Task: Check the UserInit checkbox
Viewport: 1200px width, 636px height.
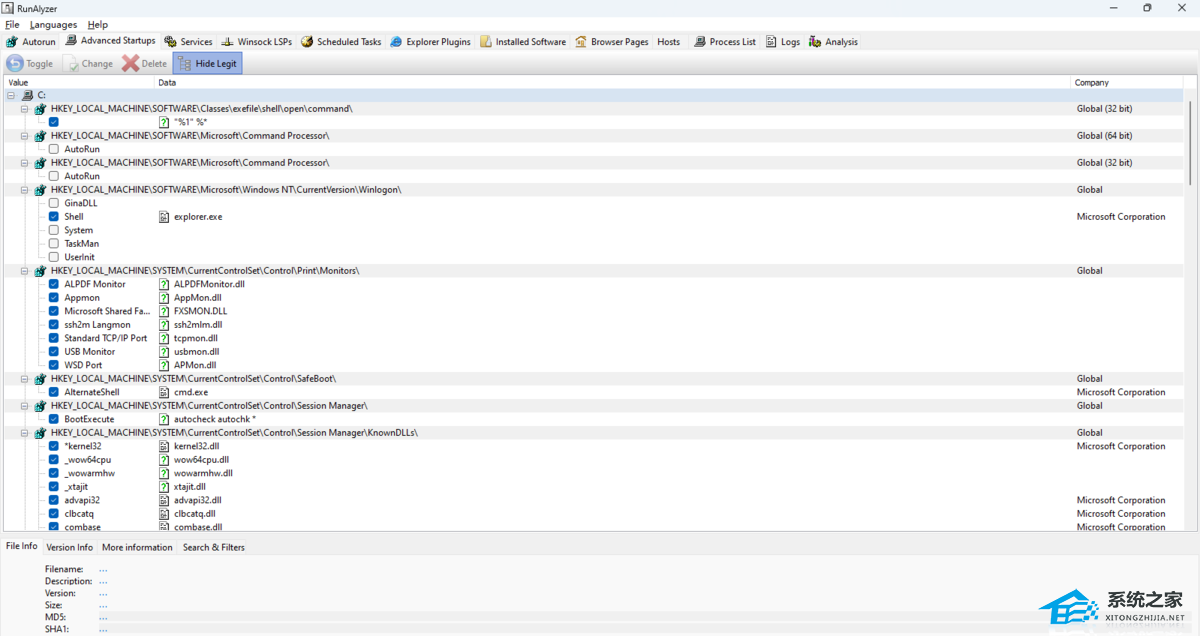Action: coord(54,257)
